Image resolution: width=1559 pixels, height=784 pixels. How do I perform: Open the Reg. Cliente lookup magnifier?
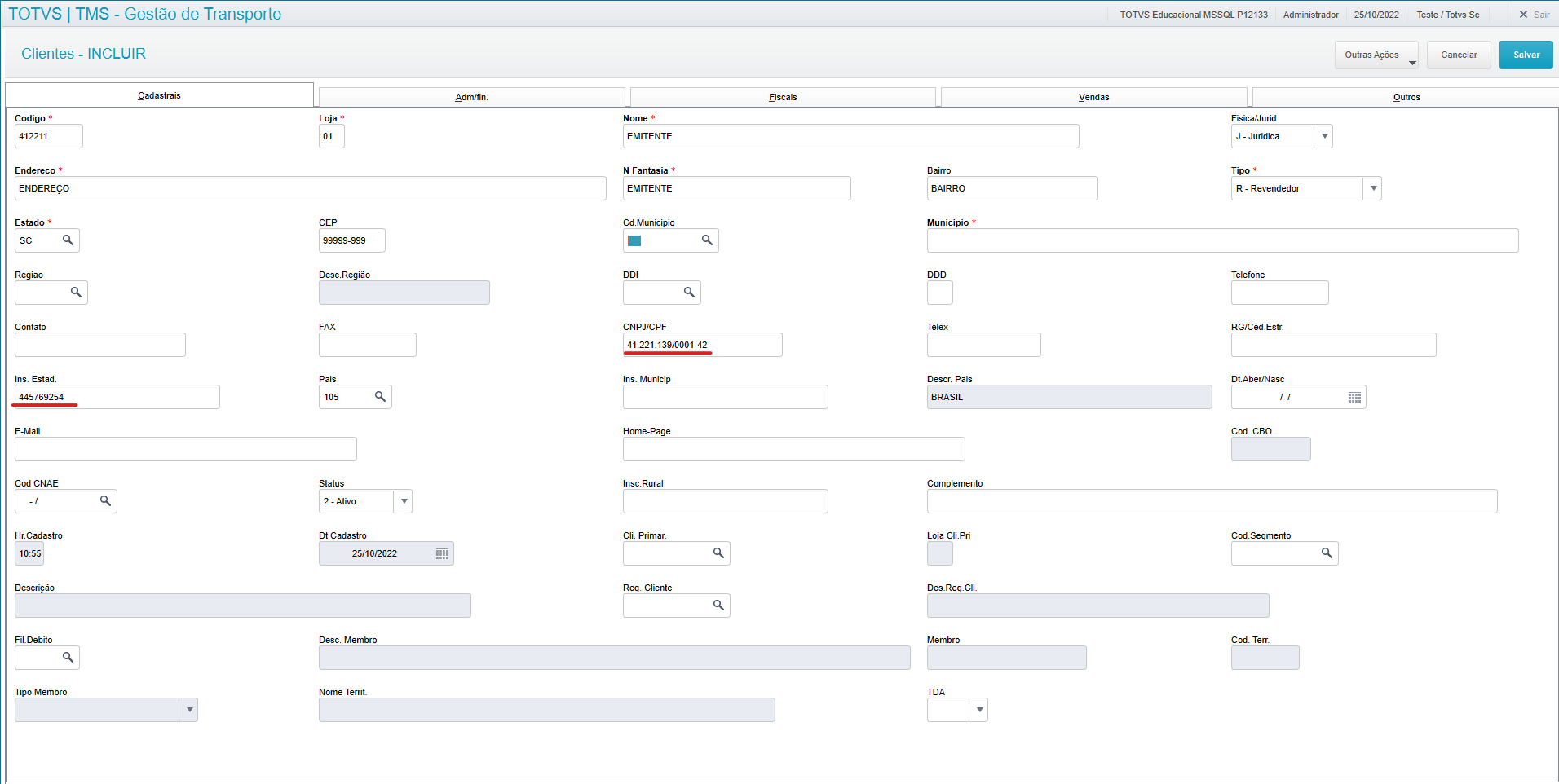click(x=718, y=606)
